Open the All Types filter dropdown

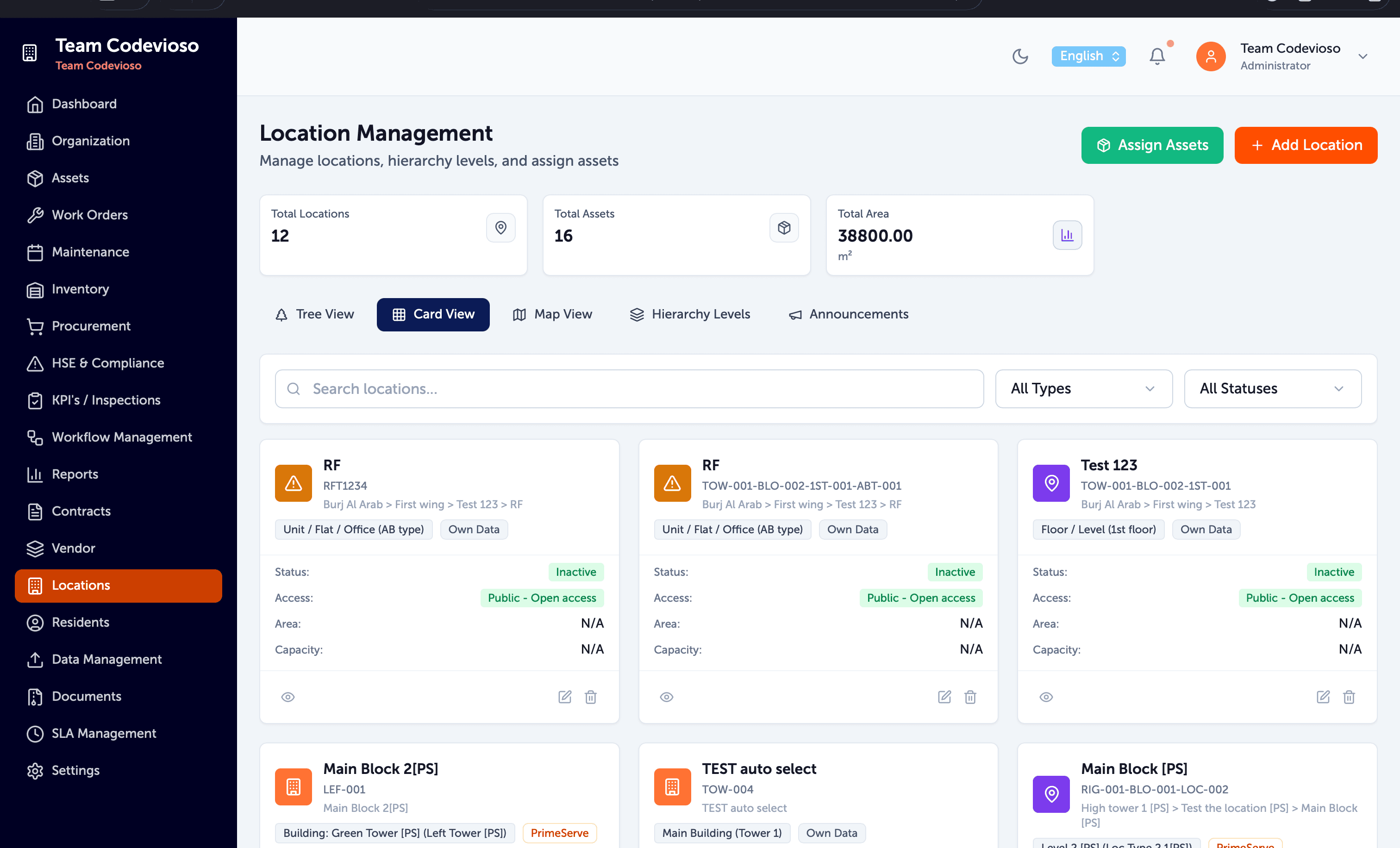(1083, 389)
